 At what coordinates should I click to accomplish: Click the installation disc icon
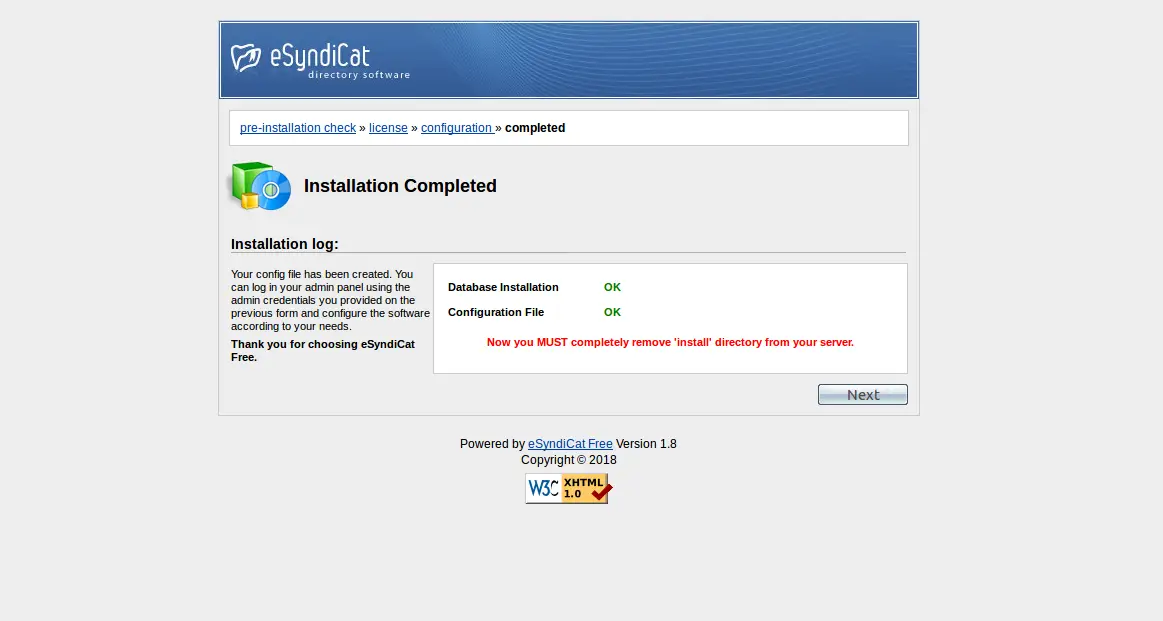260,186
